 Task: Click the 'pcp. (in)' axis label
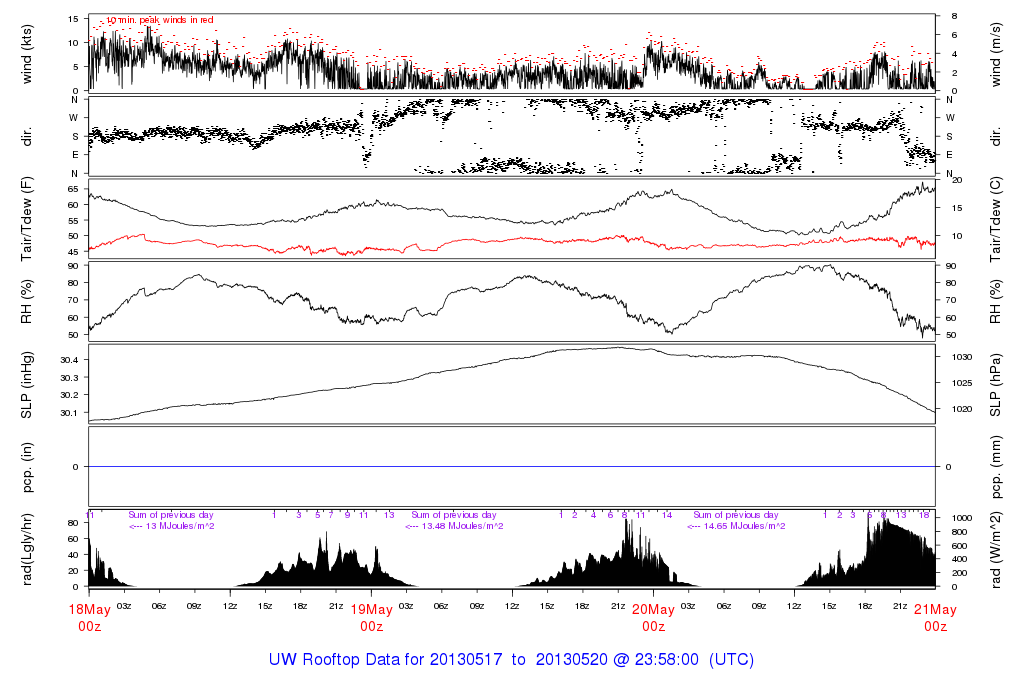(x=27, y=467)
